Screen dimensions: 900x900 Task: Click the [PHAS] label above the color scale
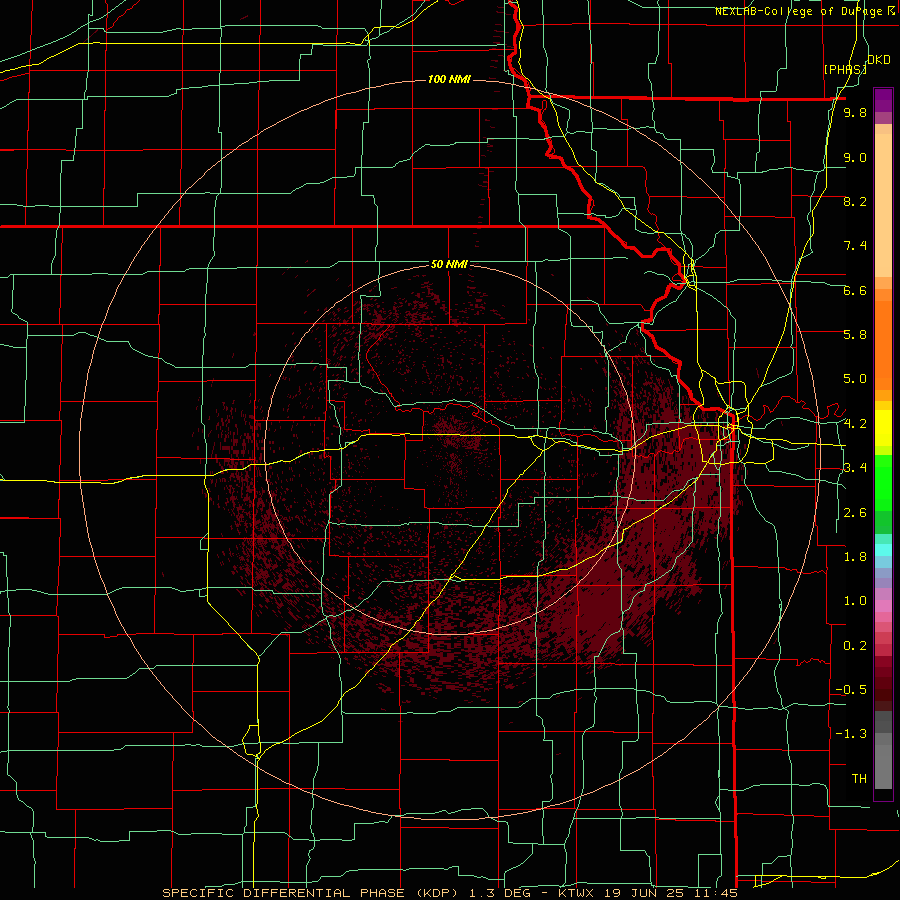(x=845, y=69)
